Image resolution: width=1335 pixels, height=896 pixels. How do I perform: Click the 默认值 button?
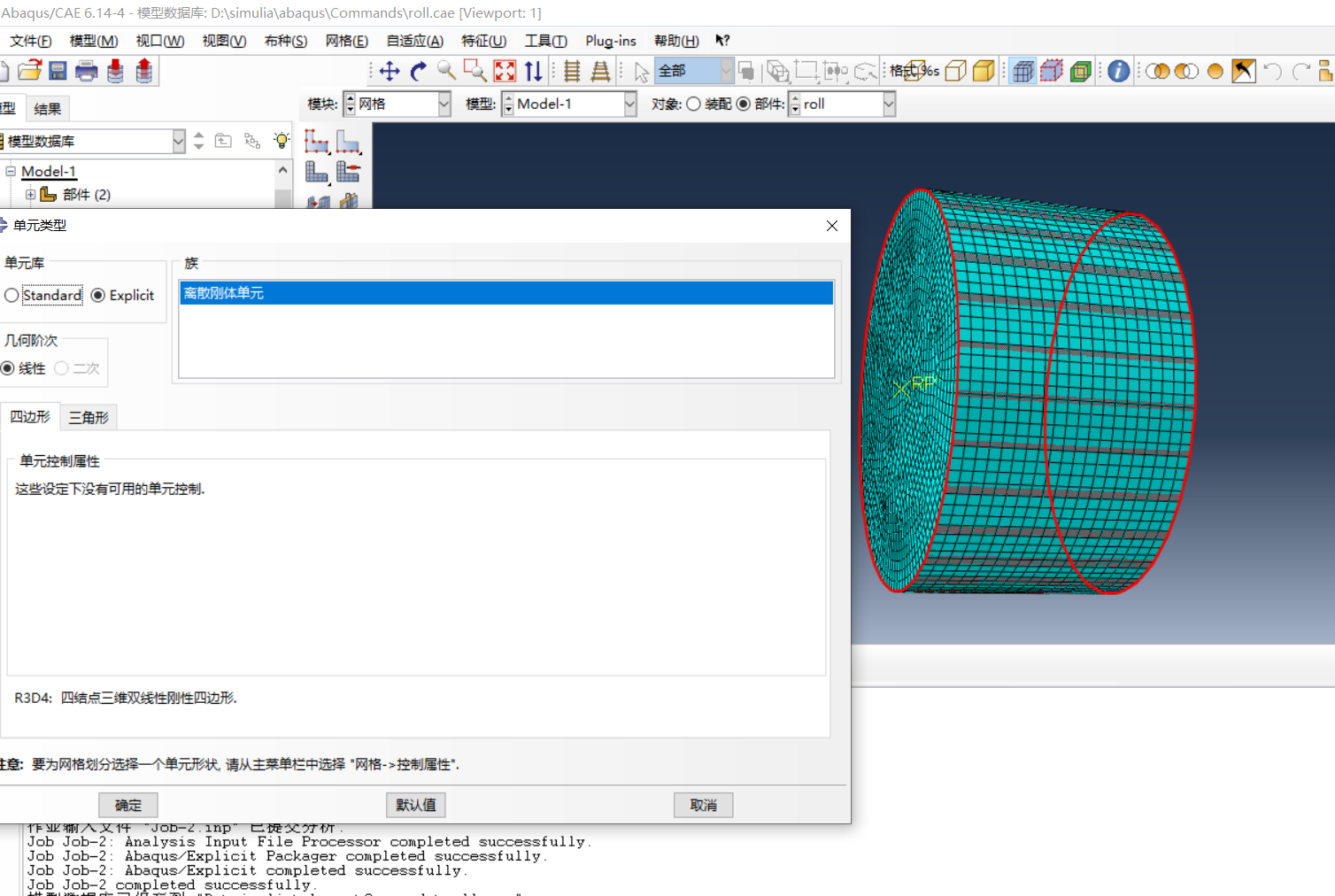[415, 805]
